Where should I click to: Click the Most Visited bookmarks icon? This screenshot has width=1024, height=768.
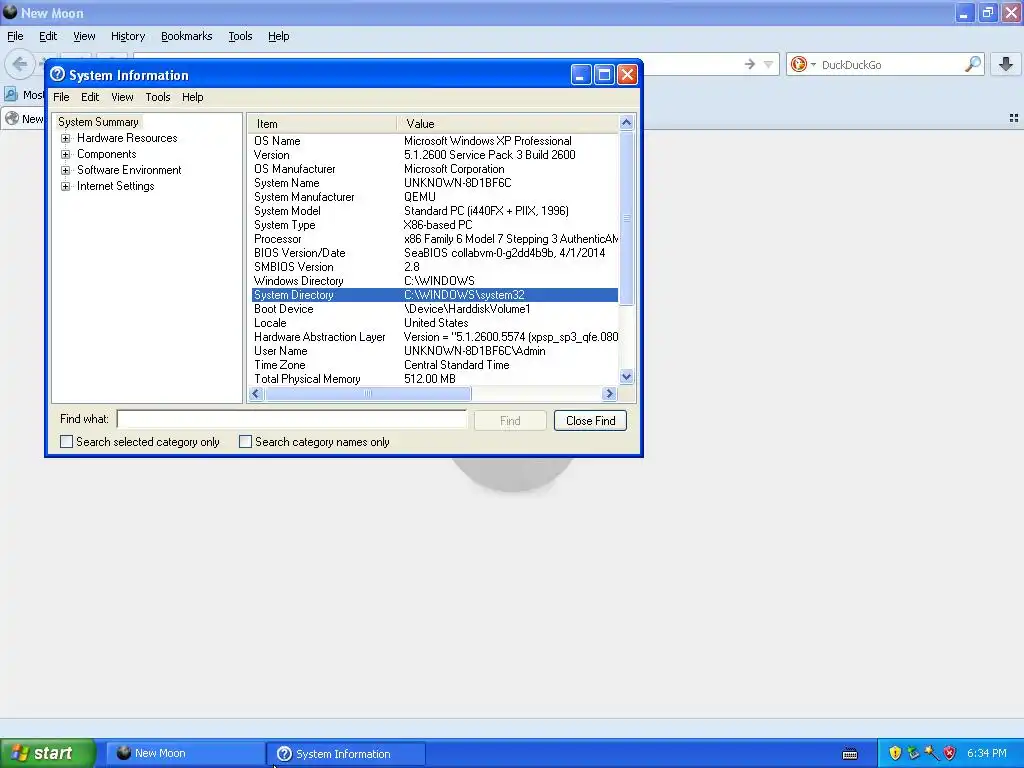coord(11,95)
